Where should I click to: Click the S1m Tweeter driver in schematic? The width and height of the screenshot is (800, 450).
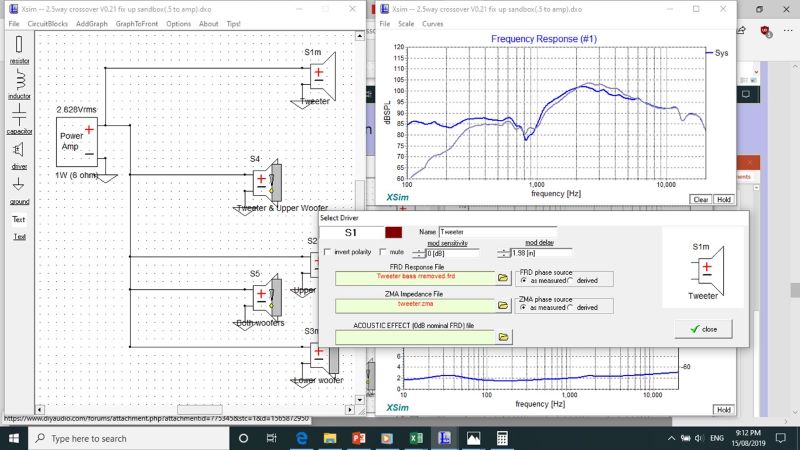pyautogui.click(x=322, y=77)
